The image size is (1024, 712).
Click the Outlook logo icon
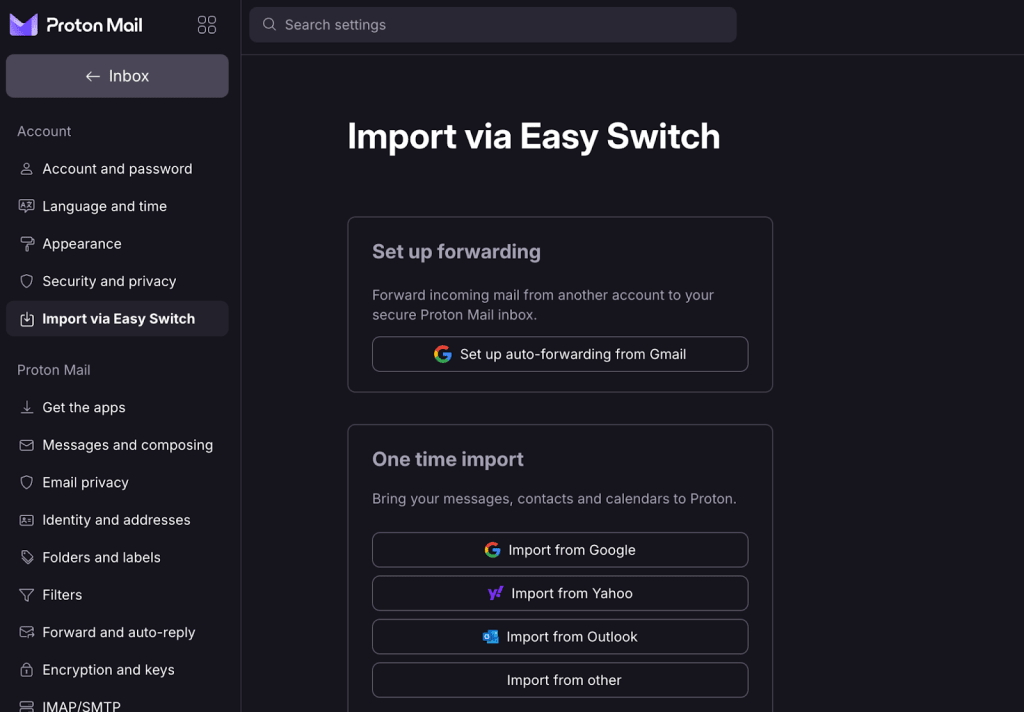coord(490,637)
